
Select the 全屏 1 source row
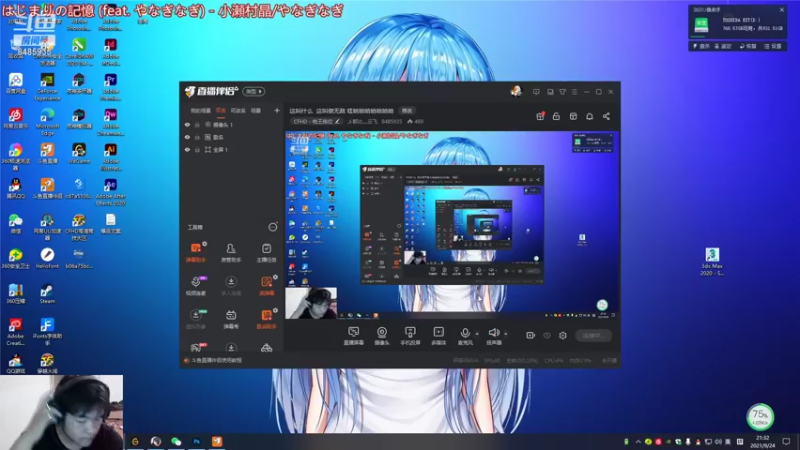coord(232,149)
